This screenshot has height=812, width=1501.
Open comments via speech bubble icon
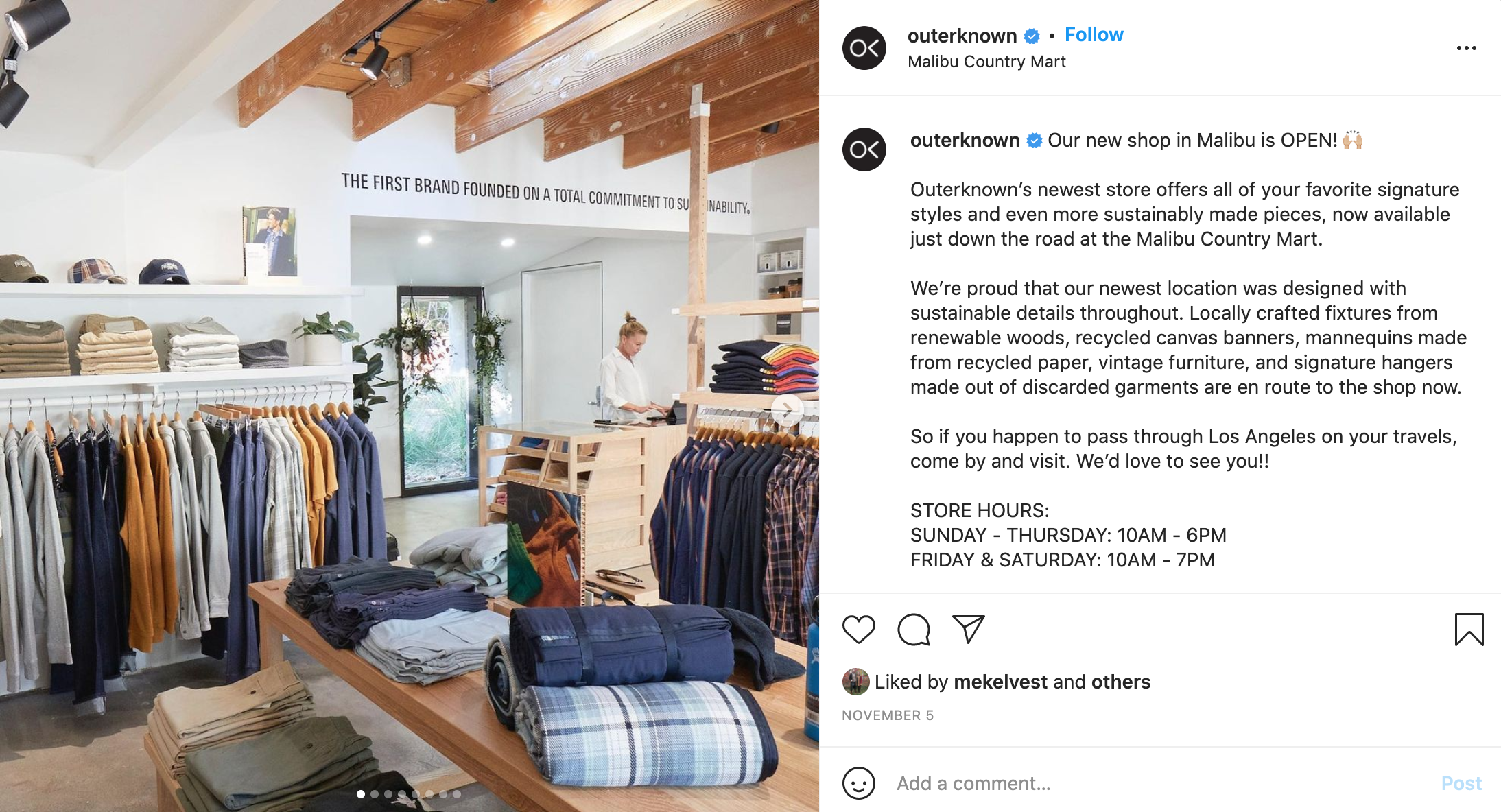[914, 630]
